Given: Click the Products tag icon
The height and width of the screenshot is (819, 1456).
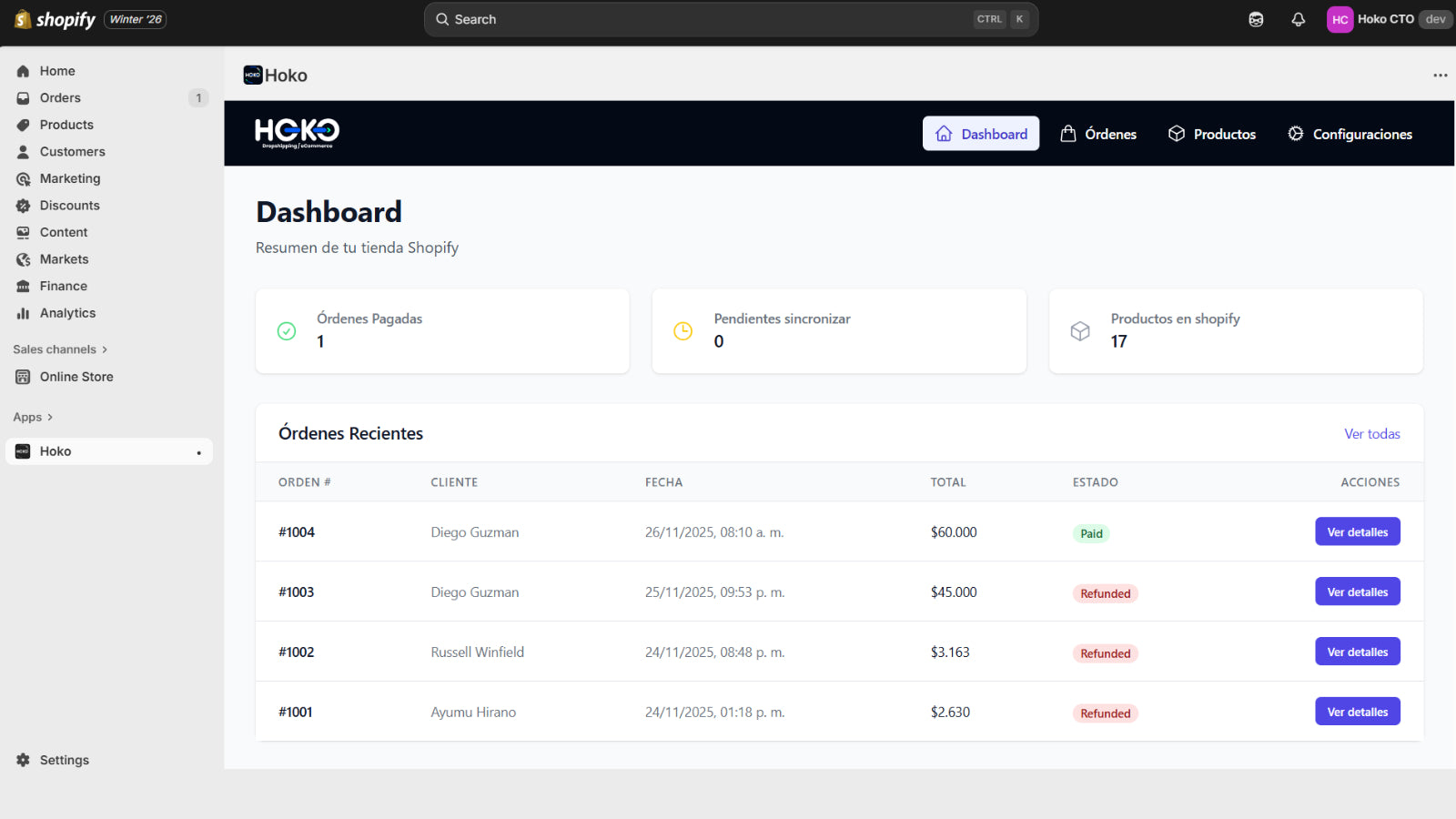Looking at the screenshot, I should click(x=23, y=125).
